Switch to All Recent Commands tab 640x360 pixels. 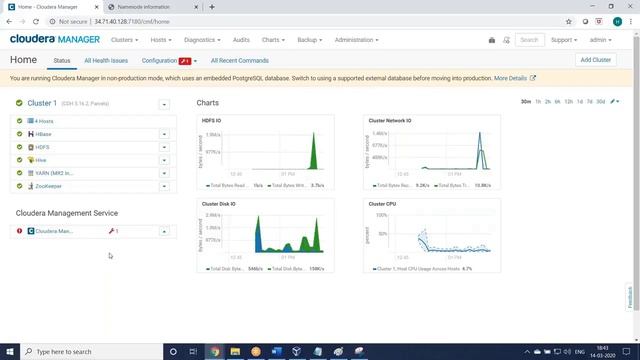[x=240, y=60]
